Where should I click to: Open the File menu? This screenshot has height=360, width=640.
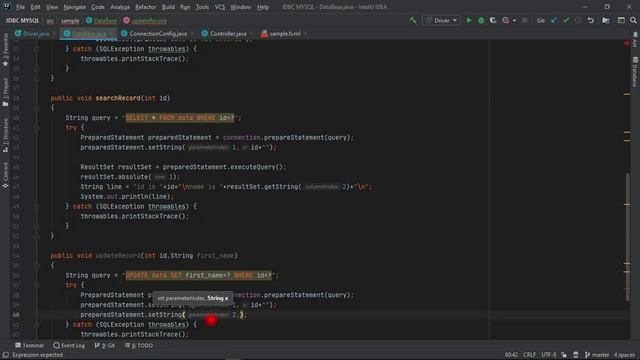[20, 7]
